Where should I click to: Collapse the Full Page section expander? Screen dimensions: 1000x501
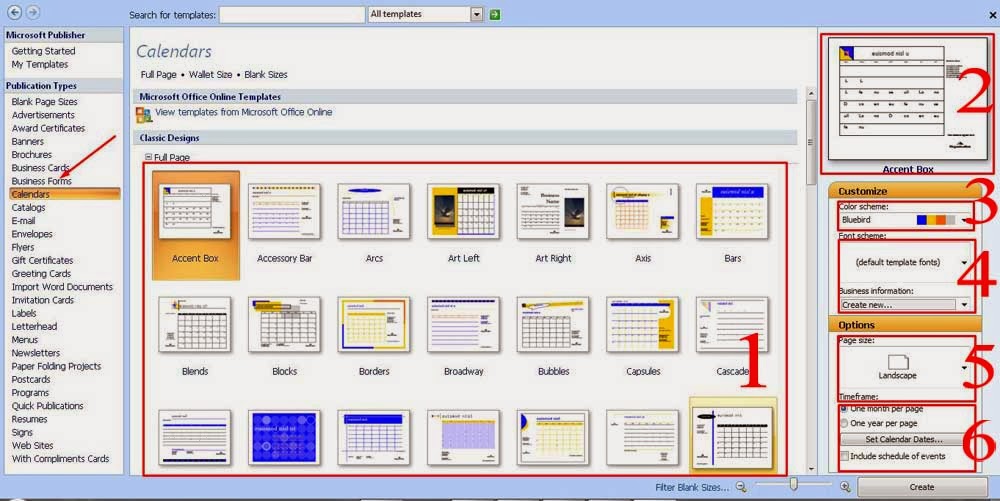click(x=148, y=157)
